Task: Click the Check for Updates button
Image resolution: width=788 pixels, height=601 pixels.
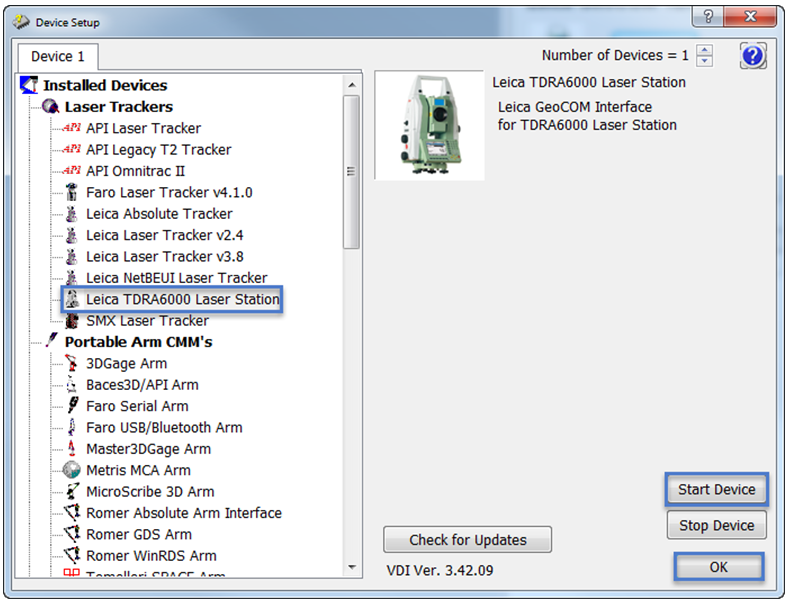Action: (x=467, y=540)
